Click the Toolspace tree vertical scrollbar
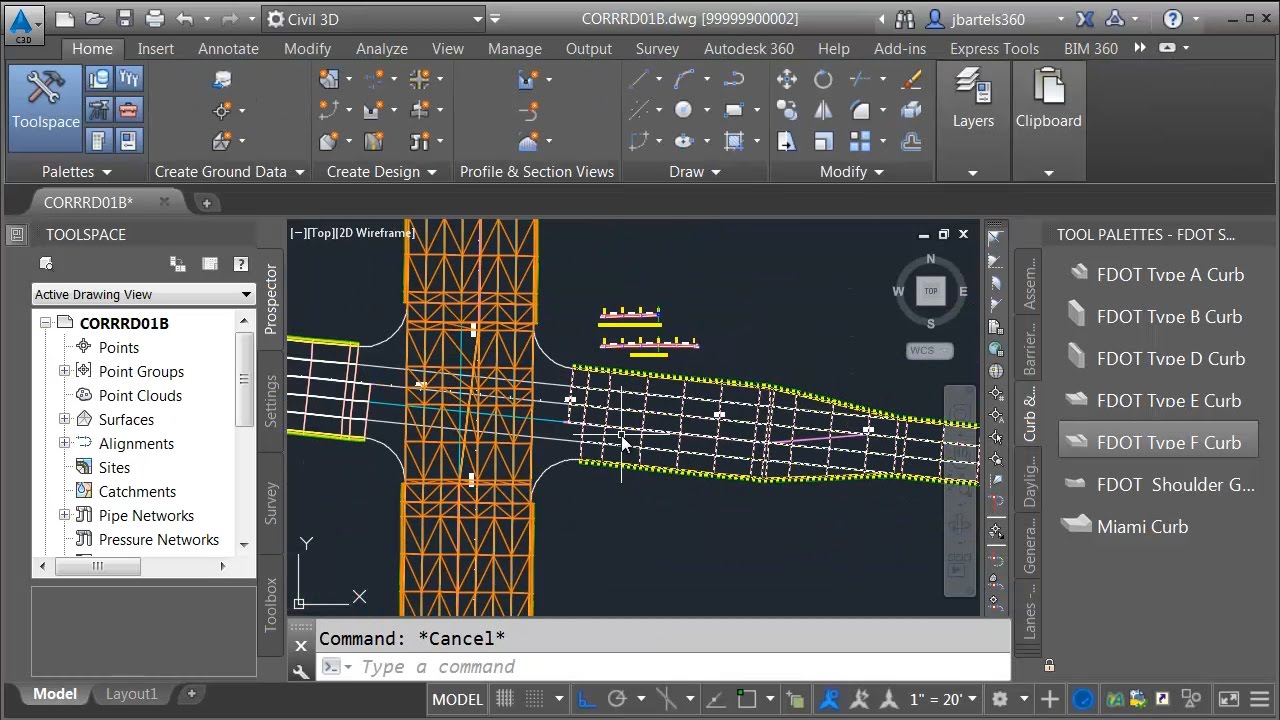 pyautogui.click(x=244, y=432)
